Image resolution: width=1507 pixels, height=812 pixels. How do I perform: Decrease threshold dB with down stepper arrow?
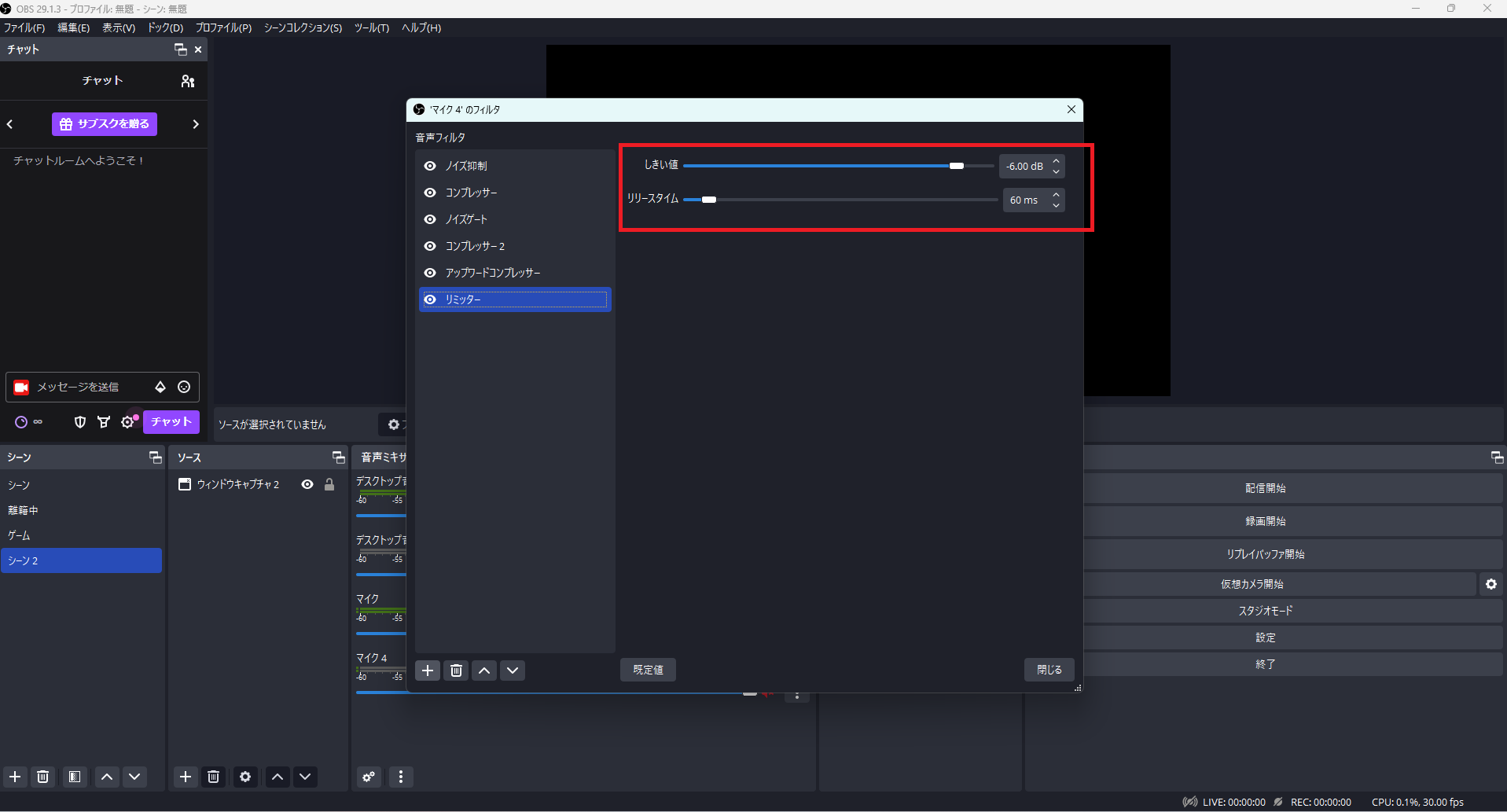(1057, 171)
